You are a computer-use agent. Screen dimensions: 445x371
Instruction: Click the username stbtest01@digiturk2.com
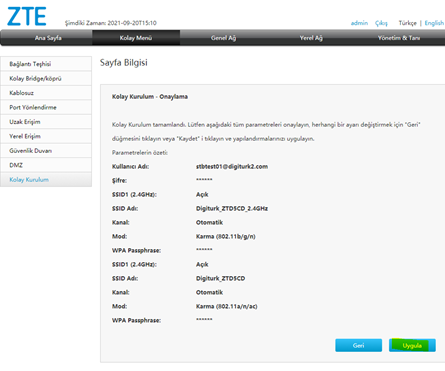(x=232, y=166)
